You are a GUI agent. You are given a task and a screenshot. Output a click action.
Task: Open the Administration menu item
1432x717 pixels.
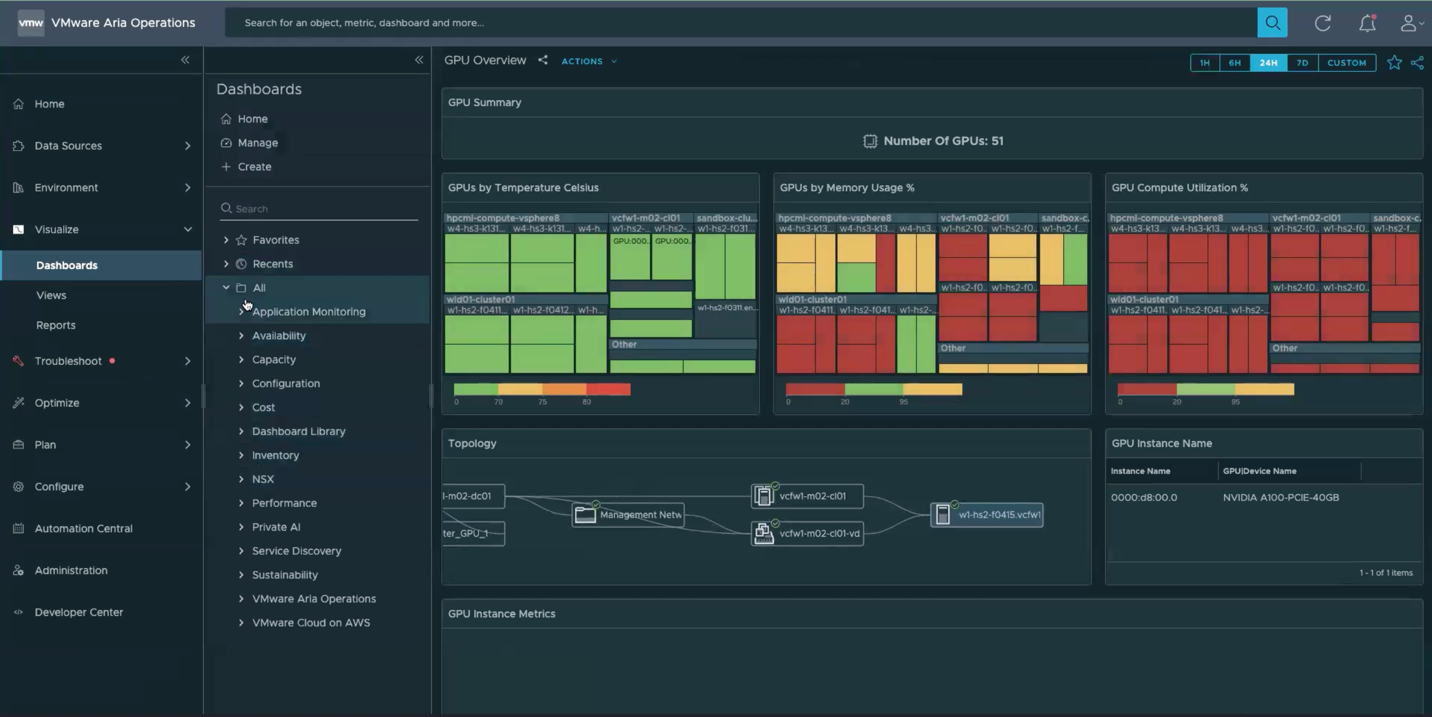pos(70,570)
